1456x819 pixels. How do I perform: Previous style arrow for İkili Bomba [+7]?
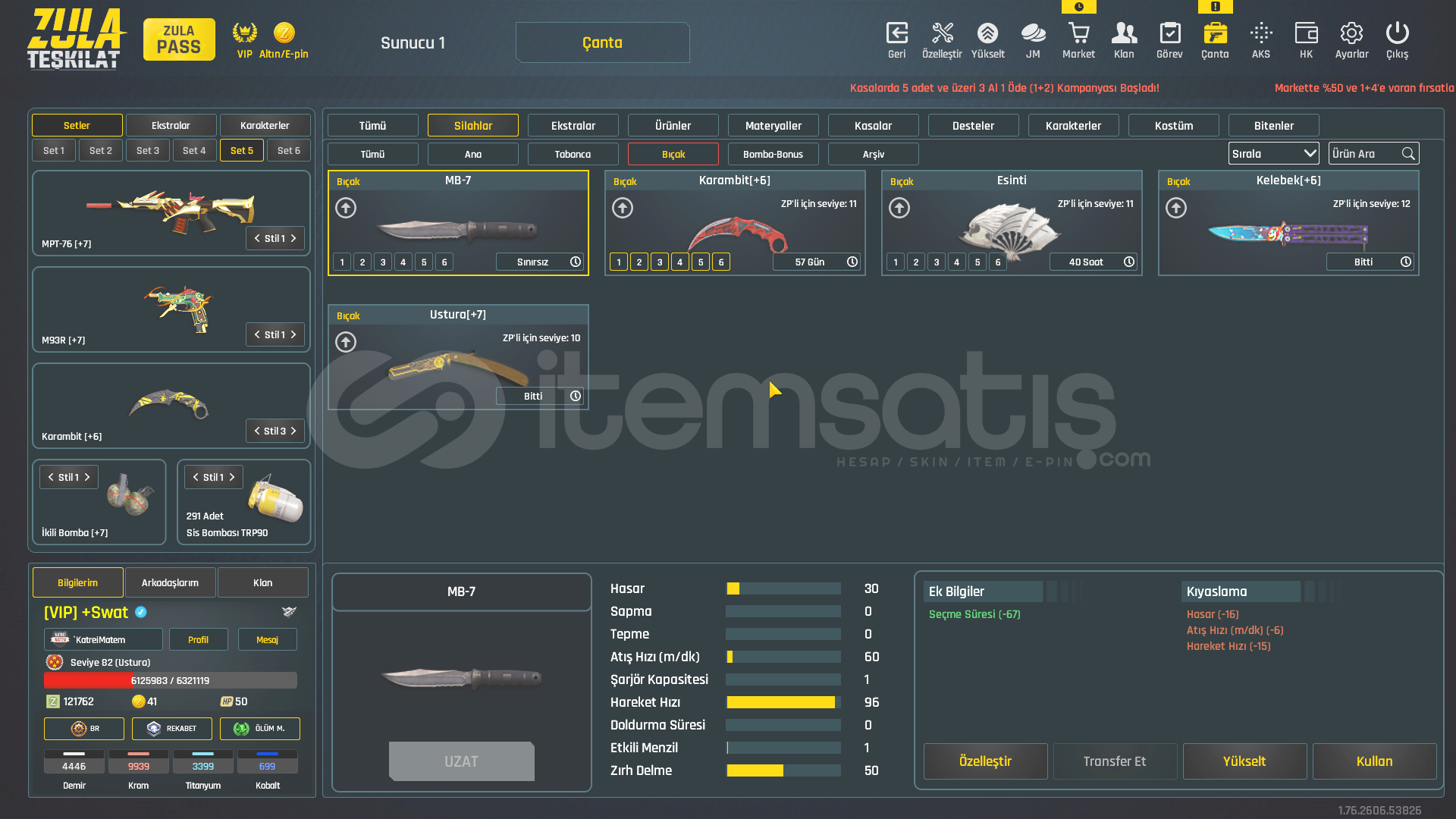click(x=50, y=477)
